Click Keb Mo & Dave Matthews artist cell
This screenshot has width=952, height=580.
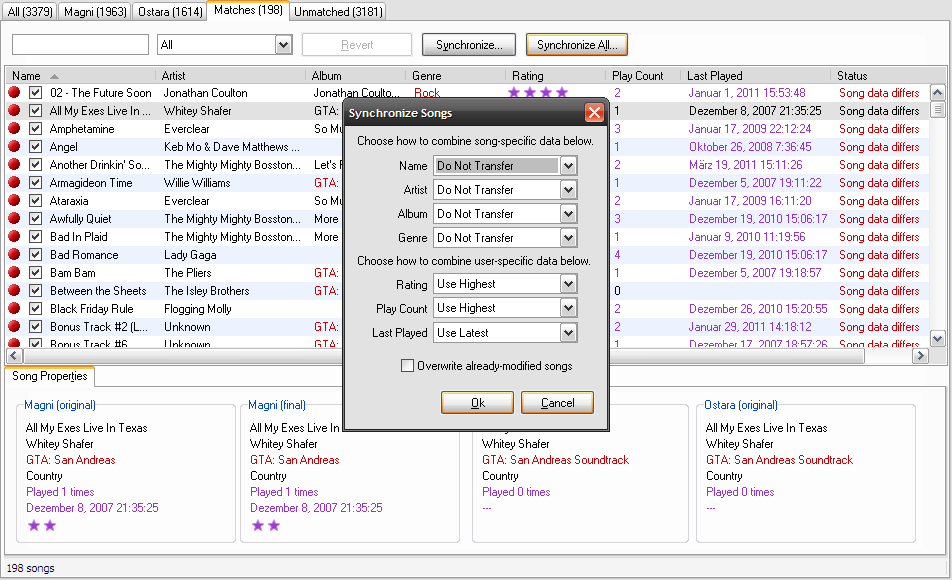(232, 146)
